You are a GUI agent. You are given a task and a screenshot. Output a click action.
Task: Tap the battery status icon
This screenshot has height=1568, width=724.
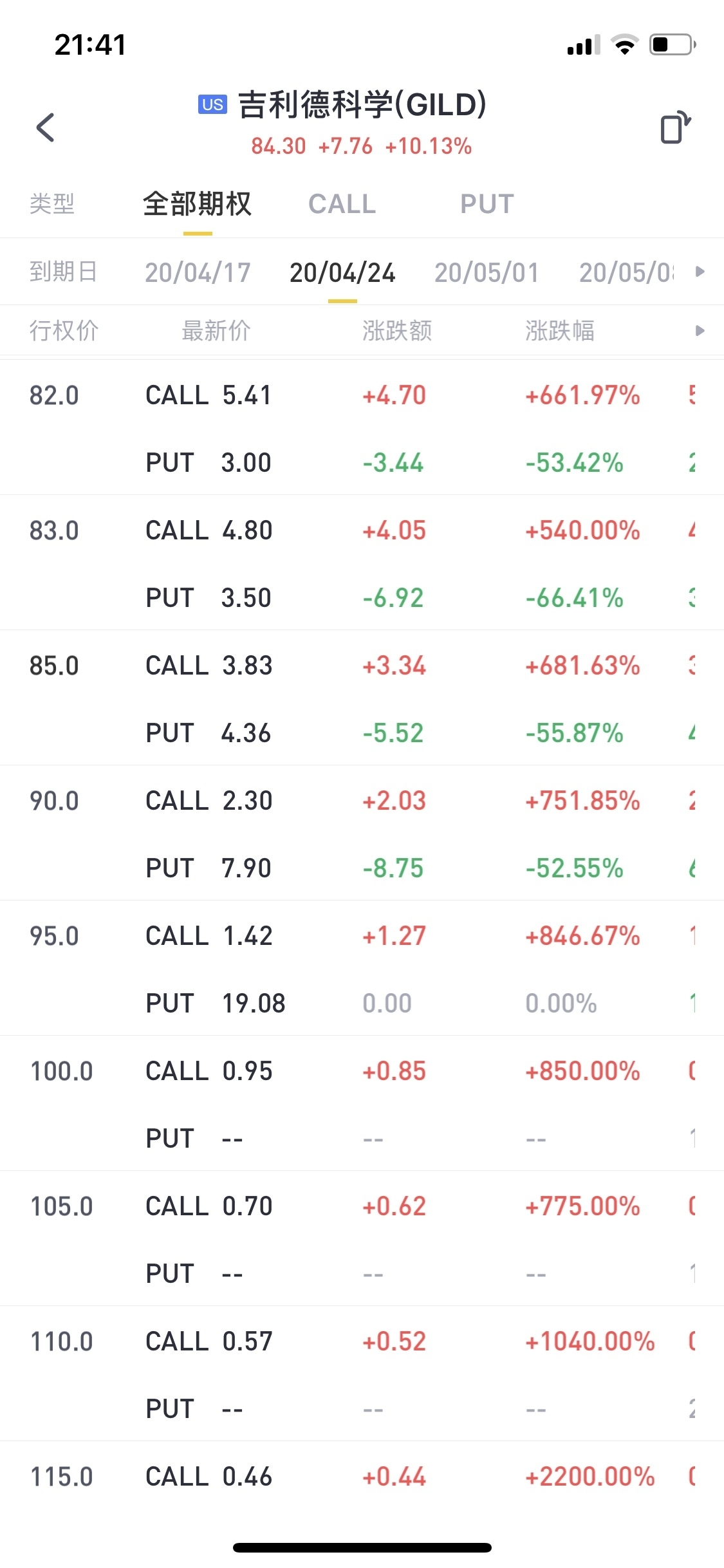click(672, 45)
